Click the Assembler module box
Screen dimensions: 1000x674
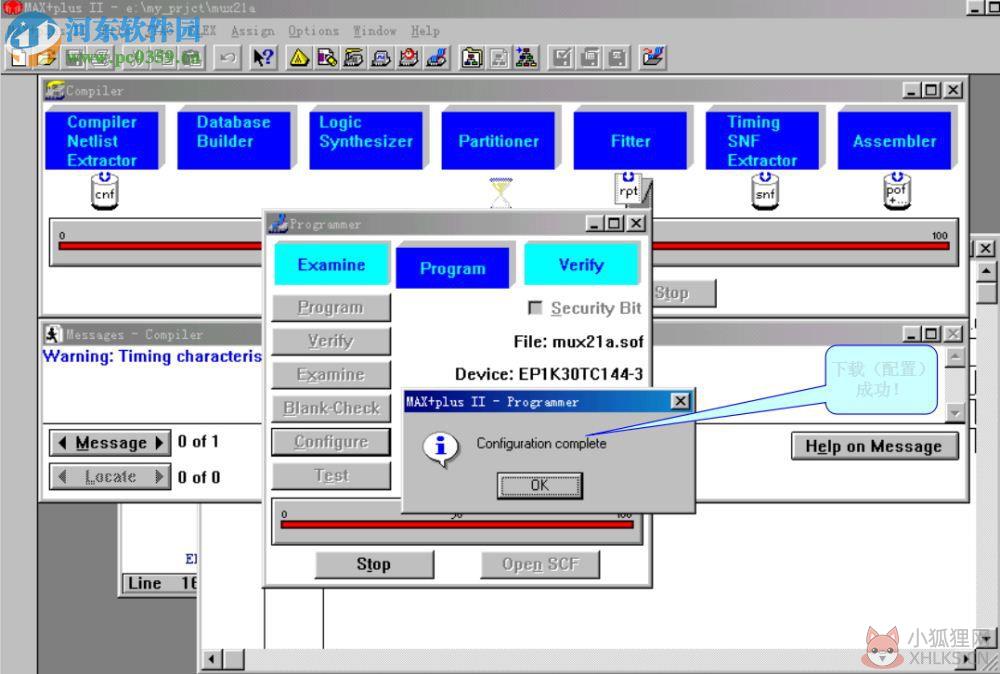(x=894, y=141)
